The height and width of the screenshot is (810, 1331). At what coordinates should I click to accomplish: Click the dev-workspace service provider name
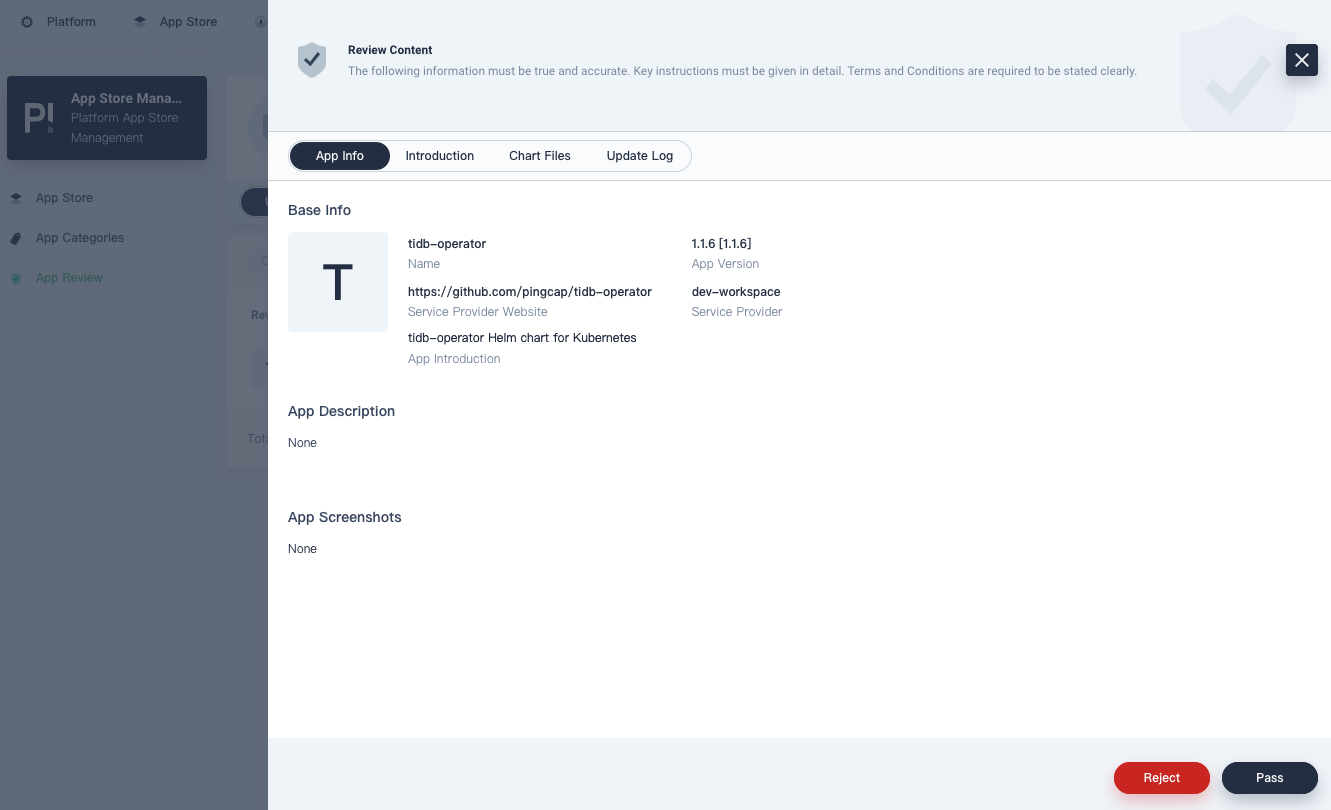coord(736,292)
